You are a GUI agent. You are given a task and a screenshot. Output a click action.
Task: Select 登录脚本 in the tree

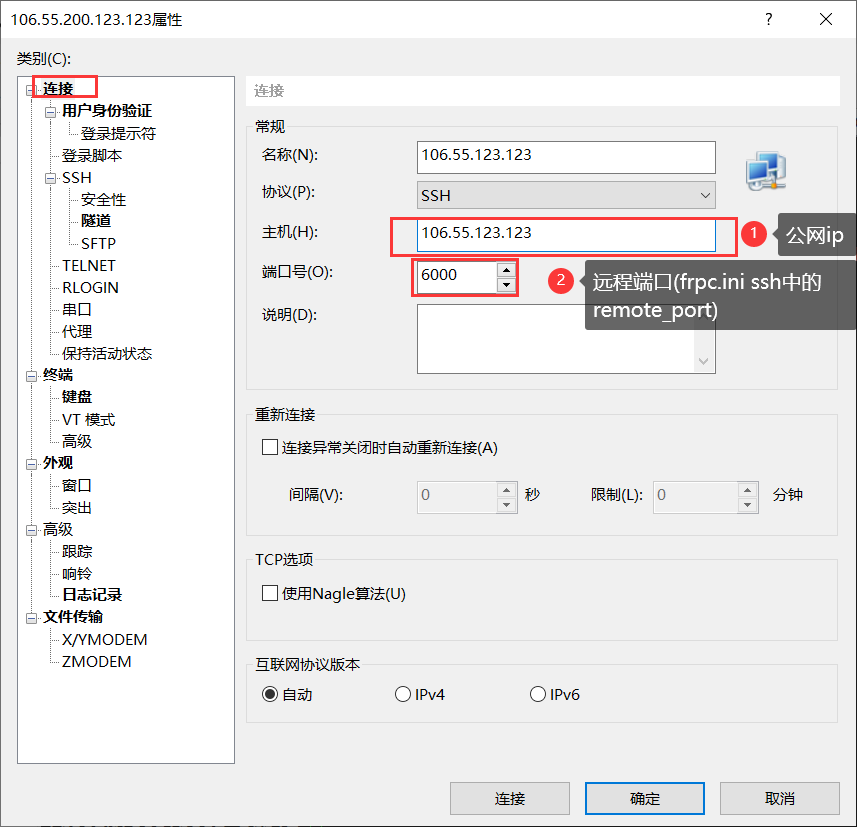coord(92,156)
